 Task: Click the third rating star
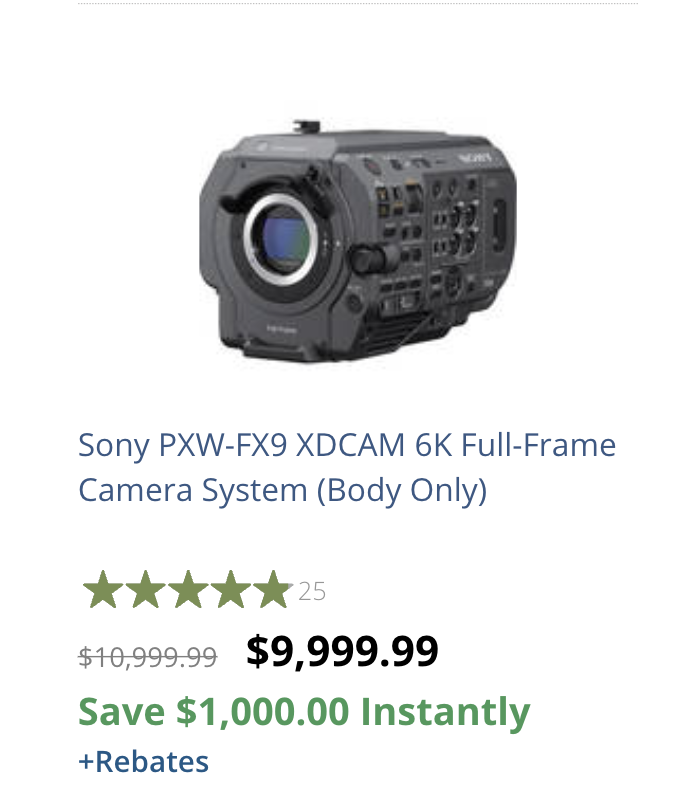(x=188, y=589)
